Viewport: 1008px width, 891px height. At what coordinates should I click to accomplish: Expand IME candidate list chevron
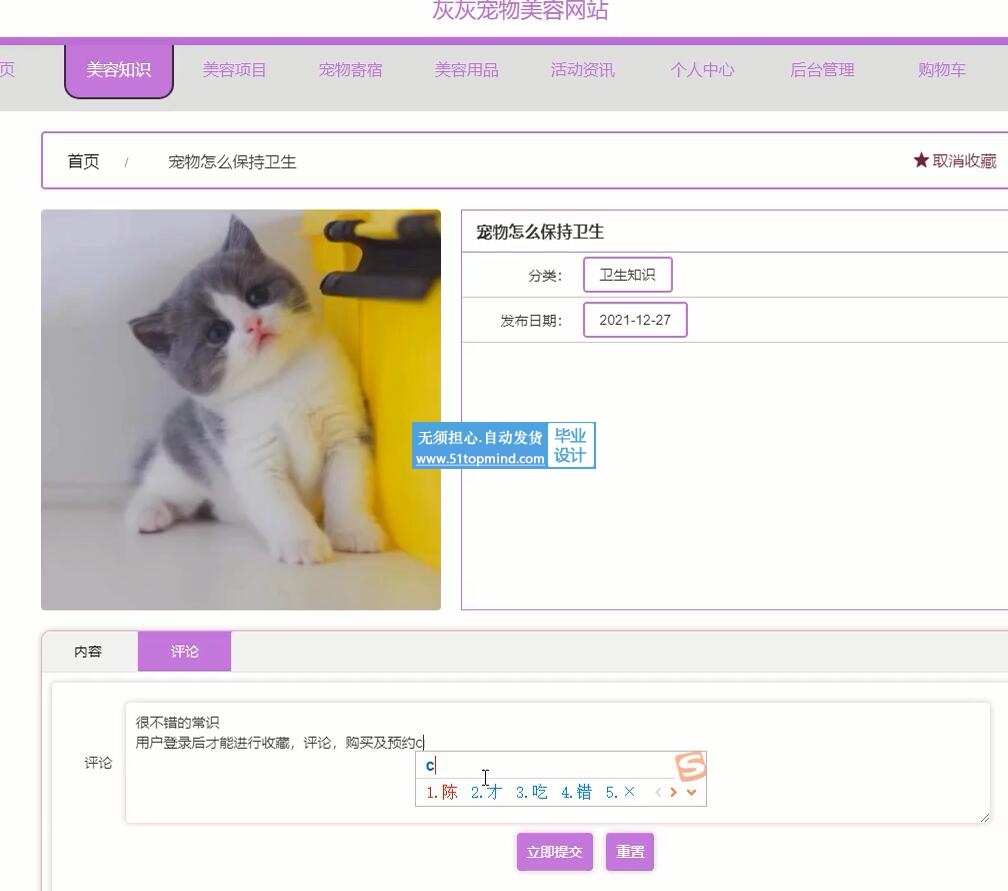point(692,792)
